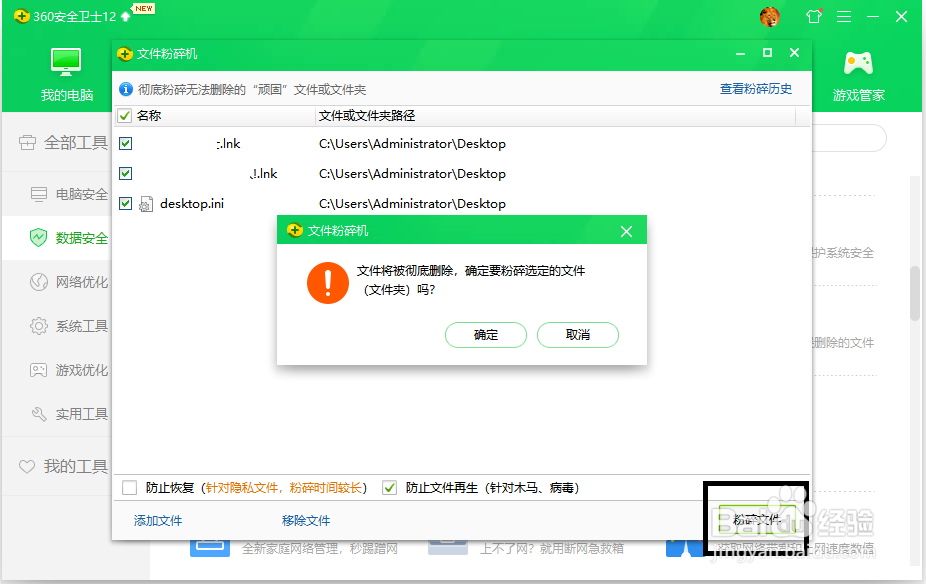Uncheck the desktop.ini file checkbox

click(x=124, y=203)
